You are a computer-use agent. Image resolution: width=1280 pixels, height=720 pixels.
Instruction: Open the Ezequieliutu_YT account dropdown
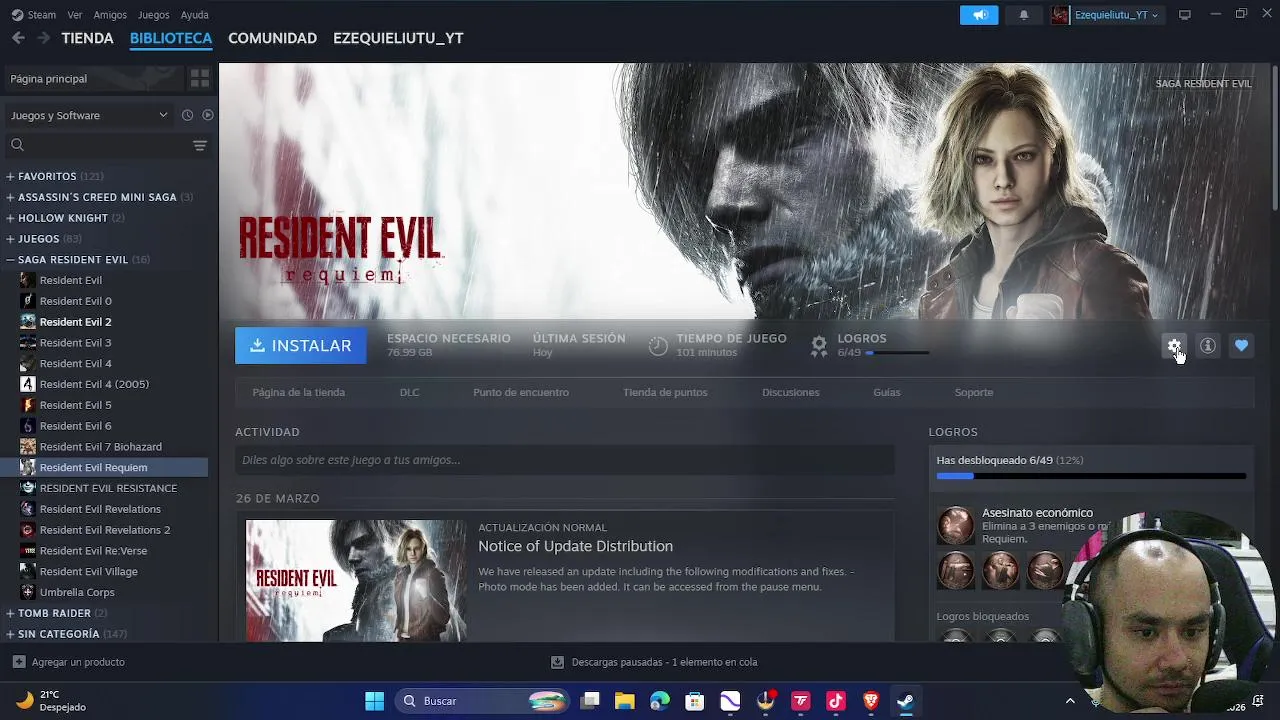coord(1116,15)
